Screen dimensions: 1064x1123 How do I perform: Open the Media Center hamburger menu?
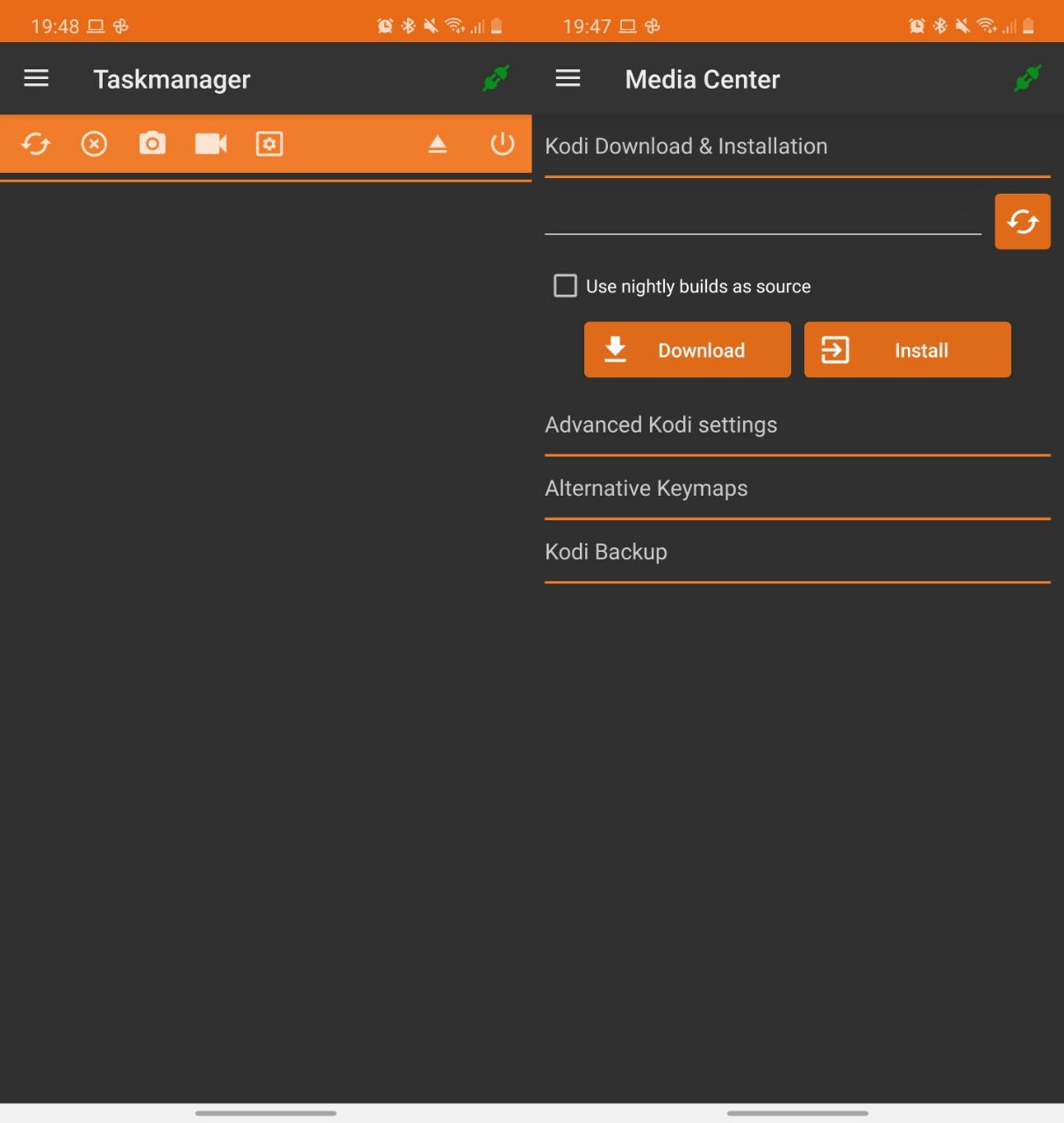coord(568,79)
